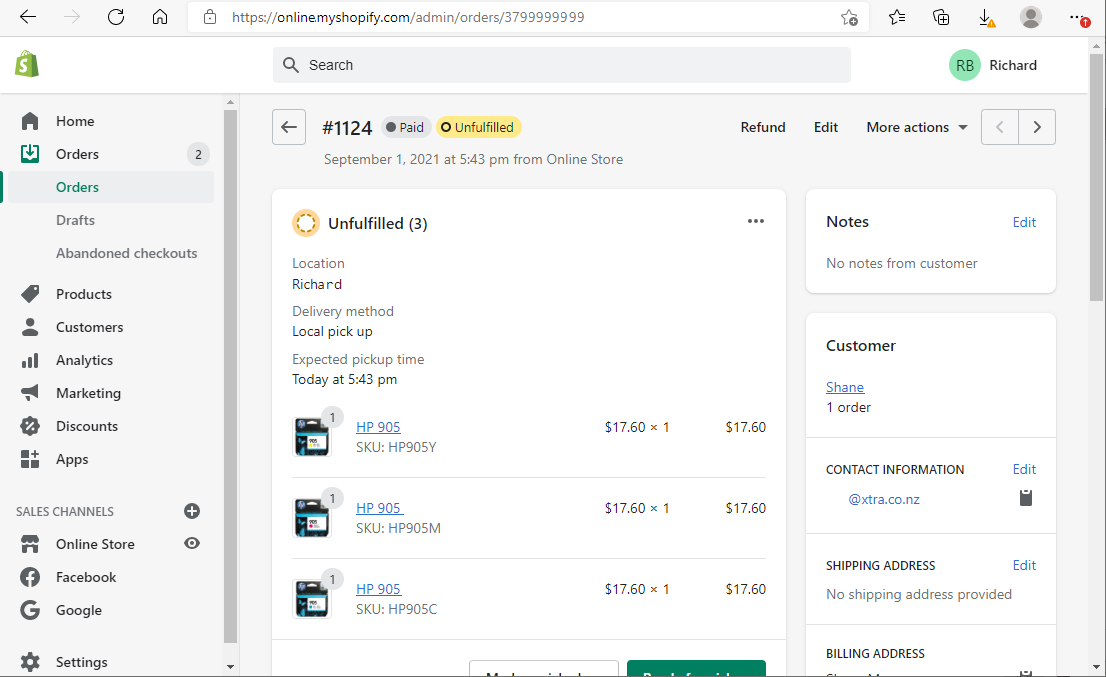Click the Settings gear icon

(30, 662)
